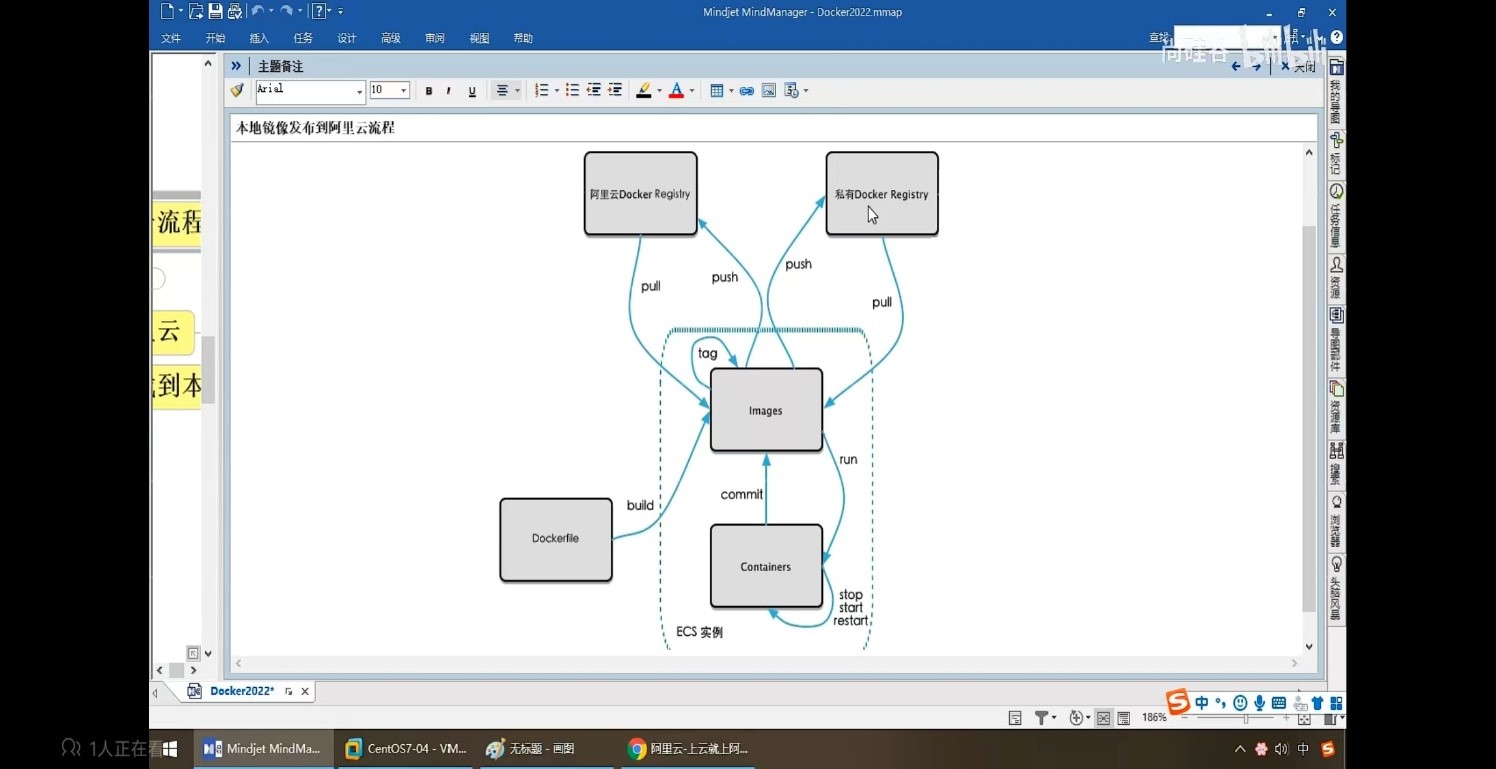Click the increase indent icon
1496x769 pixels.
[615, 91]
